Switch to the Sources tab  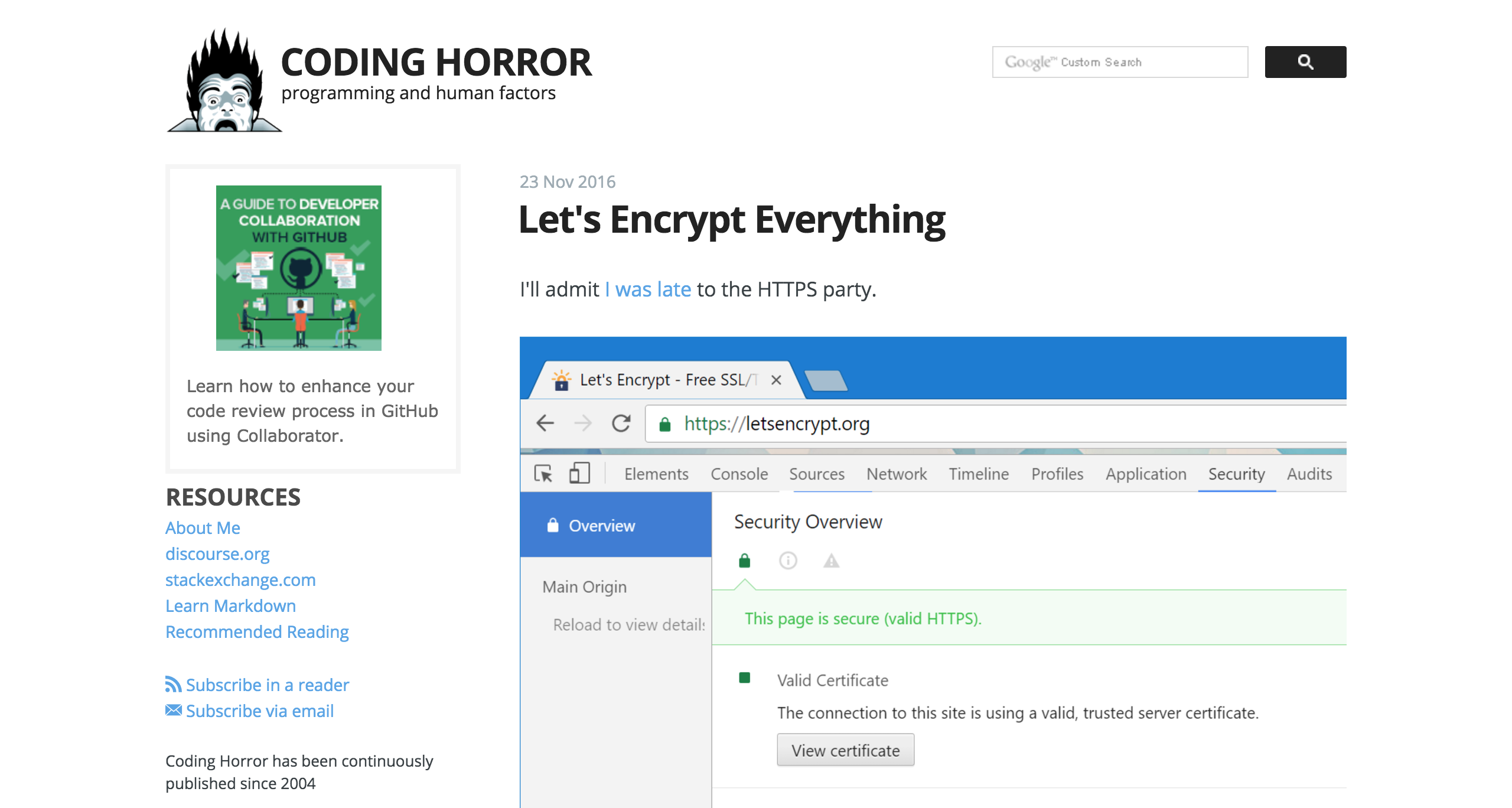pyautogui.click(x=817, y=474)
